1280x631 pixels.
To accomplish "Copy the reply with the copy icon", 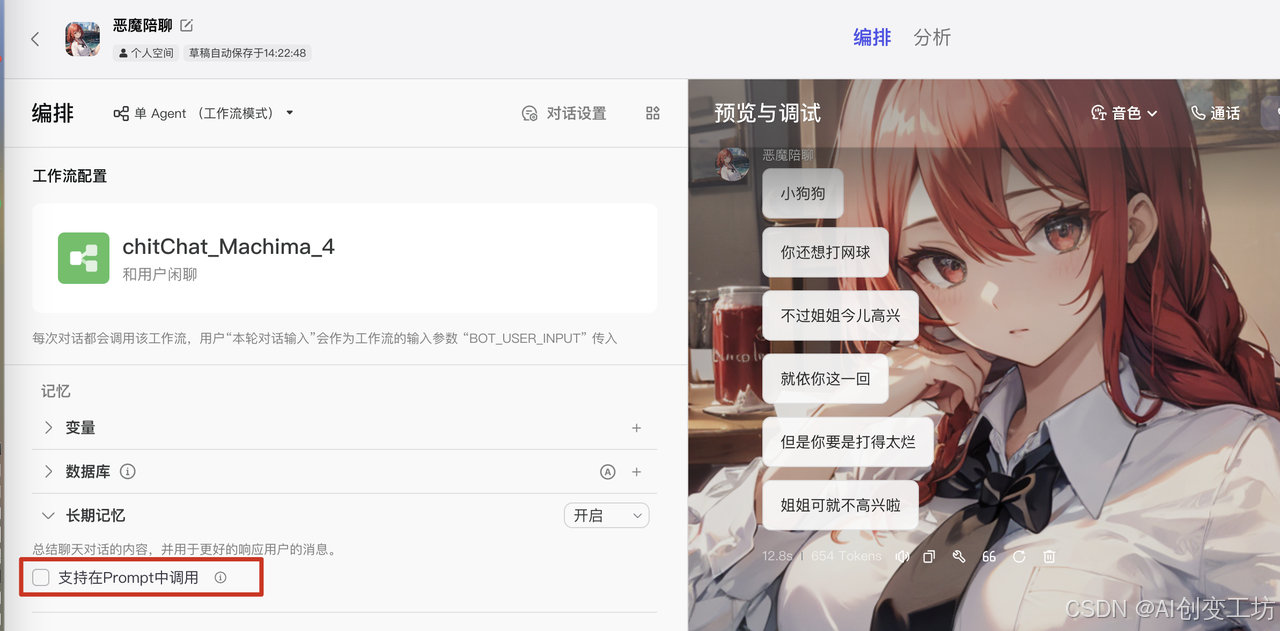I will pos(929,557).
